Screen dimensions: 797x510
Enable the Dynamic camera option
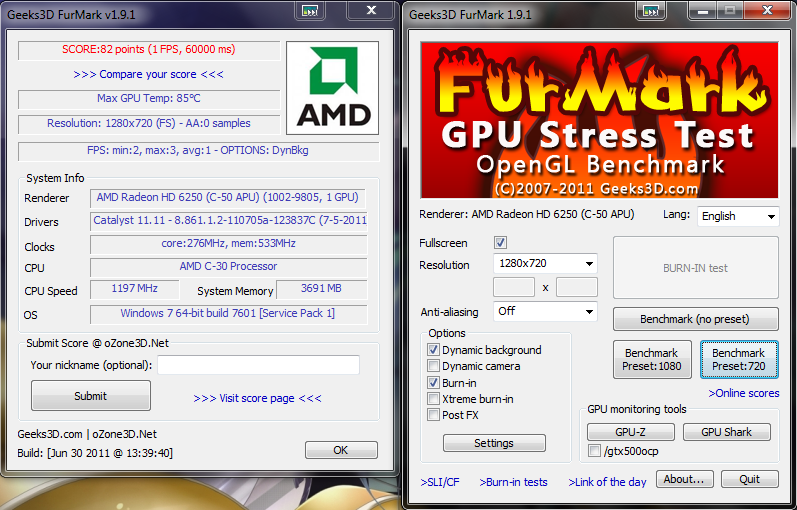pos(433,366)
